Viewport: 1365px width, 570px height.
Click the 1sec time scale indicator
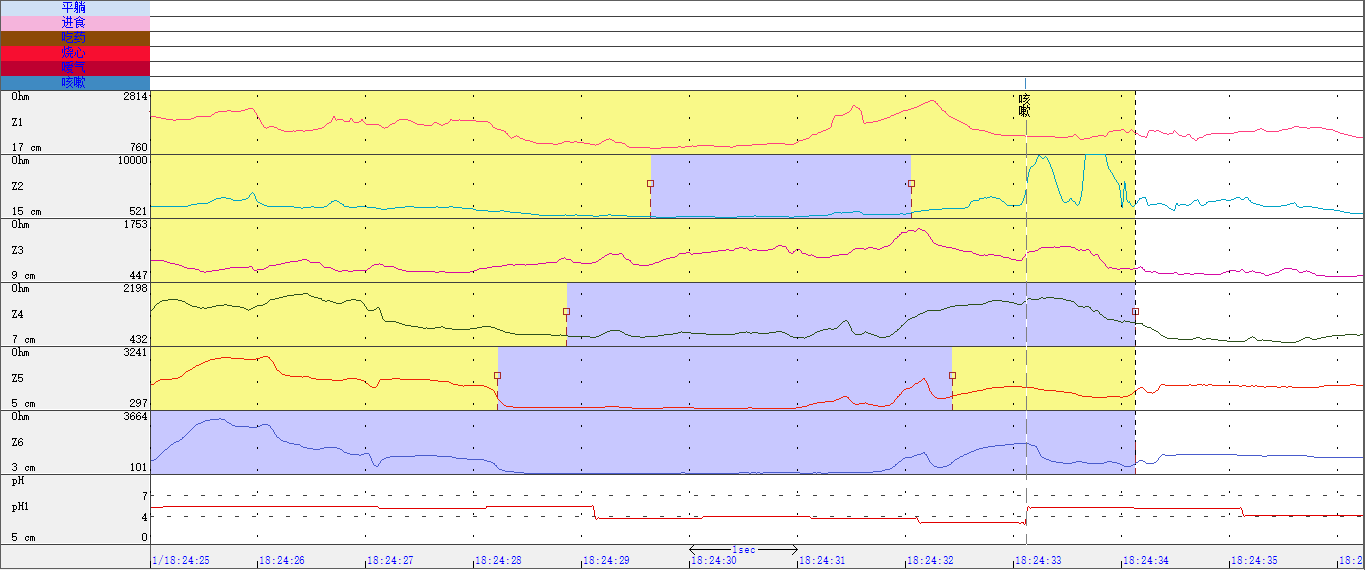coord(743,550)
